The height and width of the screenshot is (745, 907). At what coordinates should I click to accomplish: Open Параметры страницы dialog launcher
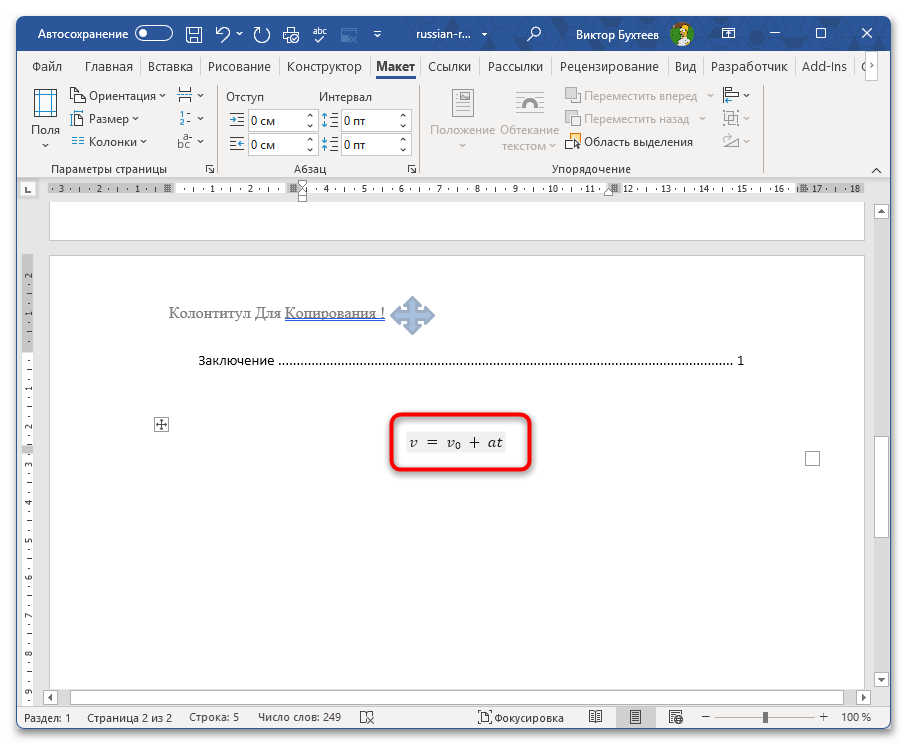tap(210, 169)
